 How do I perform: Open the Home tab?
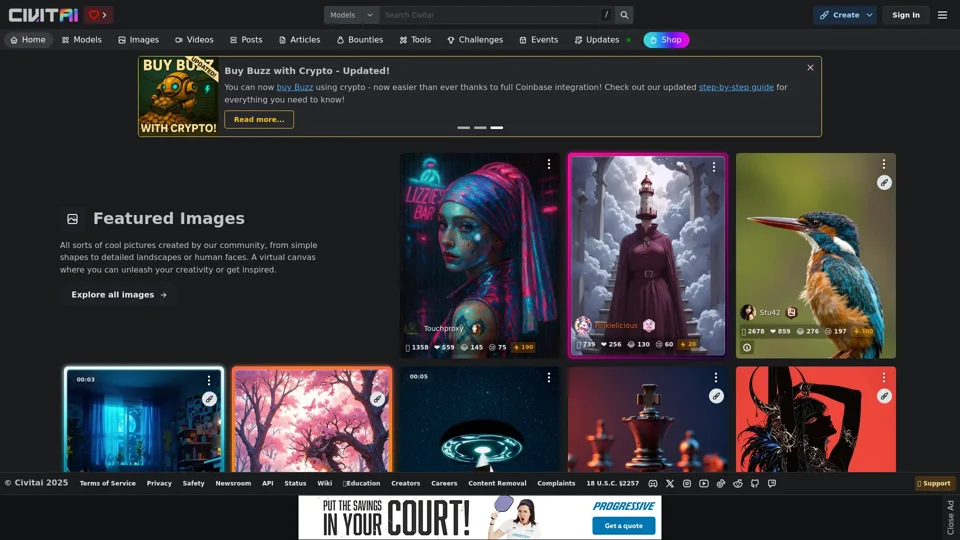[28, 40]
